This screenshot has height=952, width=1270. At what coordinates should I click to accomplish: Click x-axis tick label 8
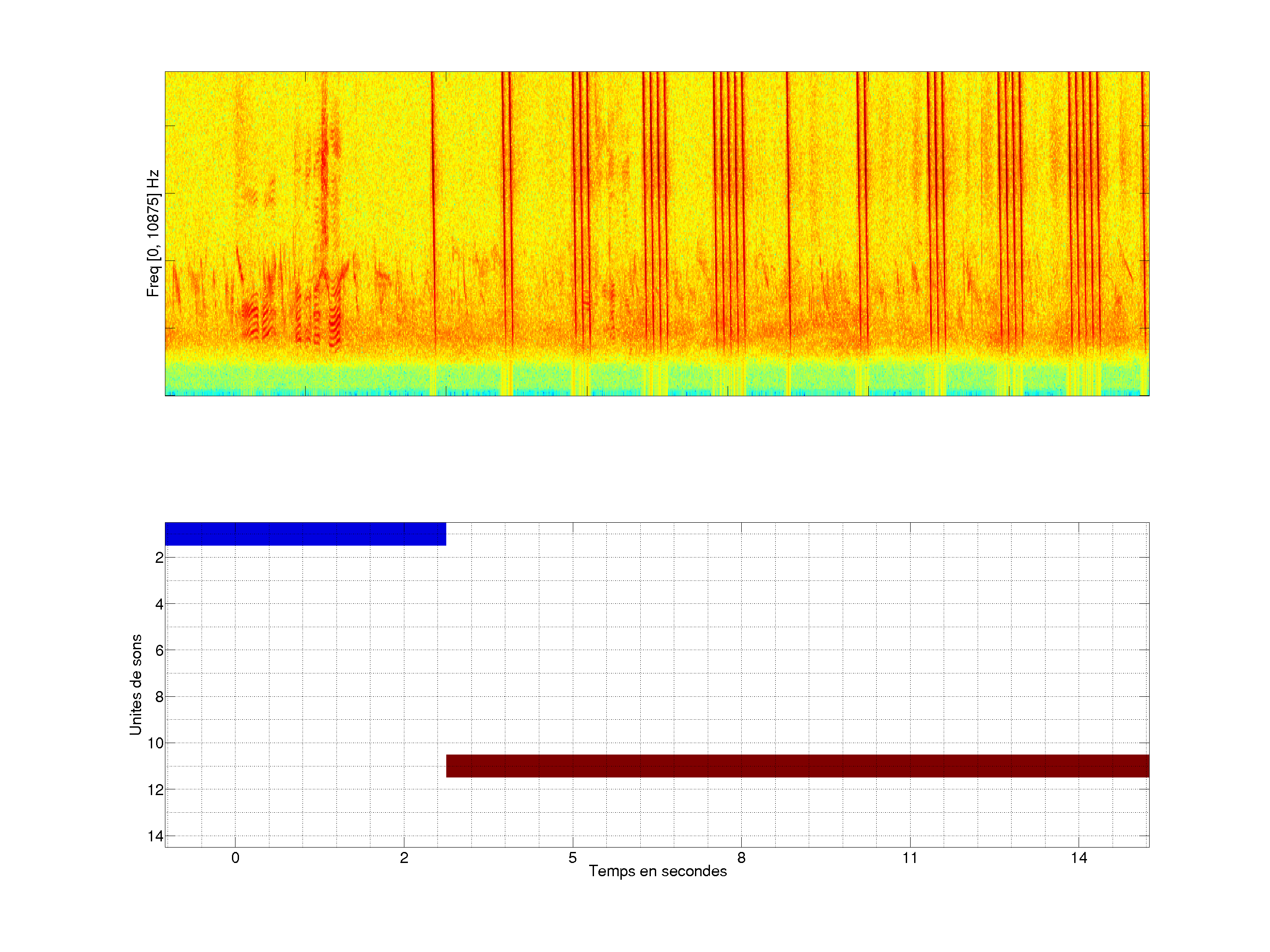pos(741,858)
